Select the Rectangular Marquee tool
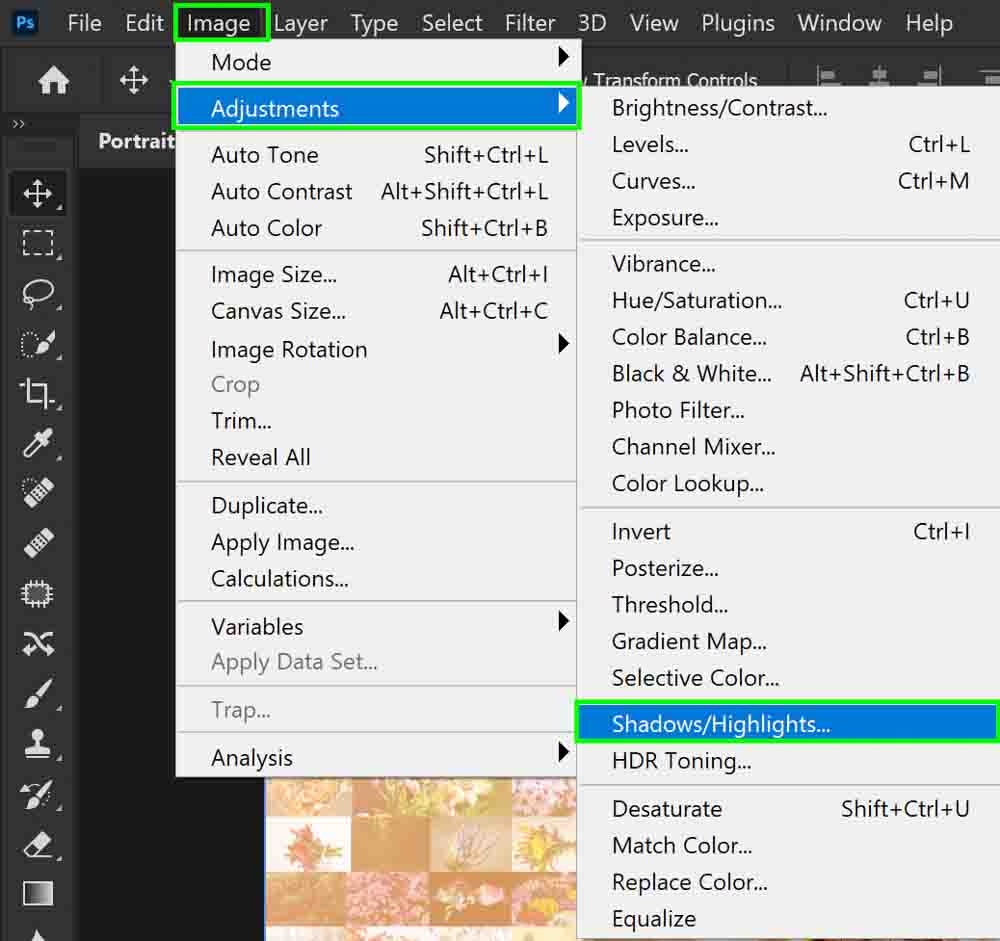 38,243
